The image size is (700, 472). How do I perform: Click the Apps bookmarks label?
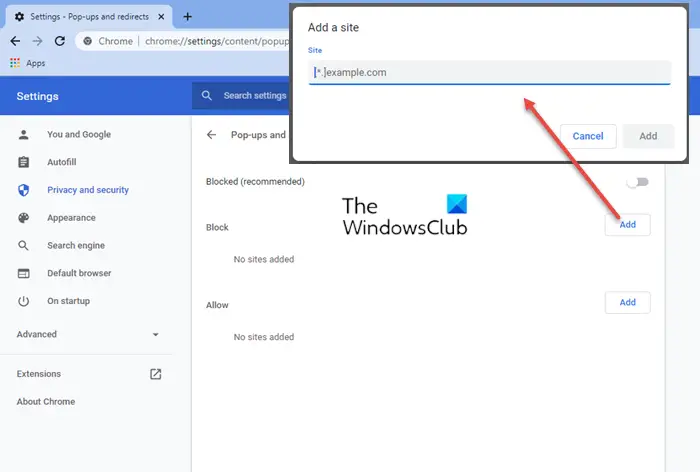pos(35,63)
